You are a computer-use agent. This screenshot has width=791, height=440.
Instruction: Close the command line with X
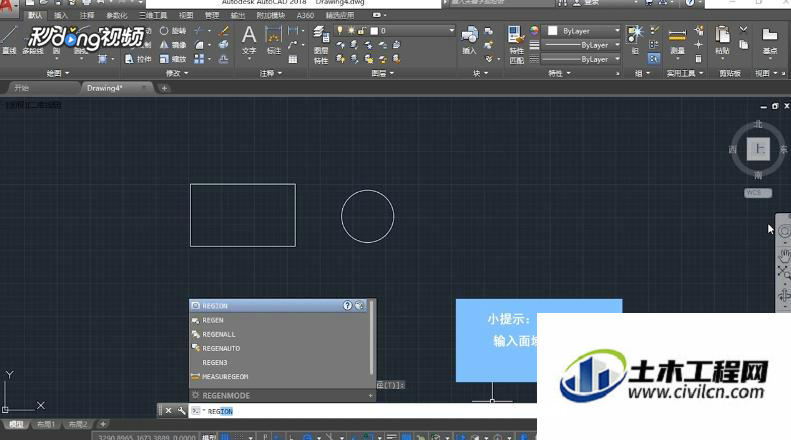[x=168, y=411]
